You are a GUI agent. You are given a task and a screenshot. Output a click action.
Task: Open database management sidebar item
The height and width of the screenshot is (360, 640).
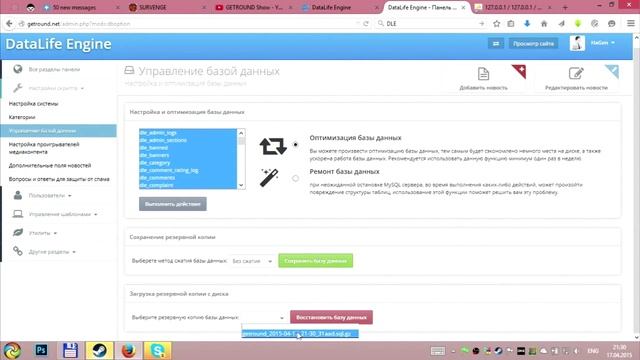click(x=58, y=131)
